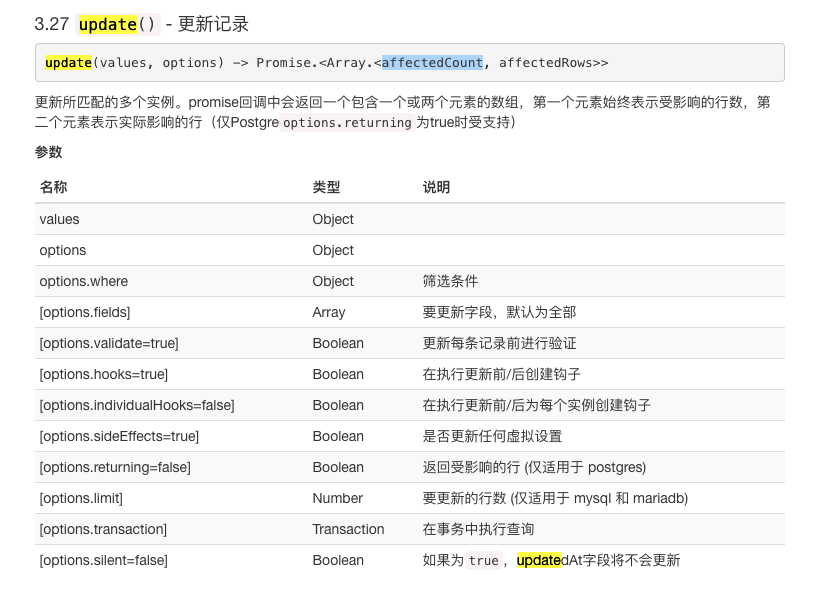Screen dimensions: 827x596
Task: Click the [options.silent=false] parameter name
Action: [104, 560]
